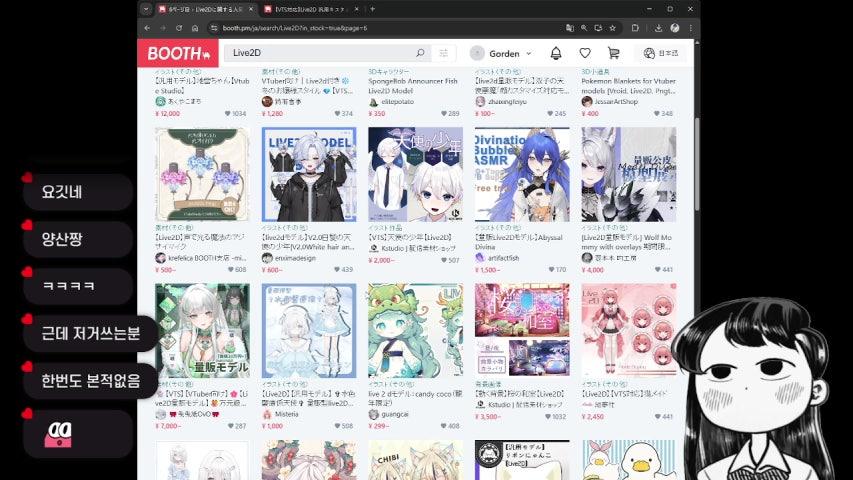Click the search magnifier icon
853x480 pixels.
(420, 53)
